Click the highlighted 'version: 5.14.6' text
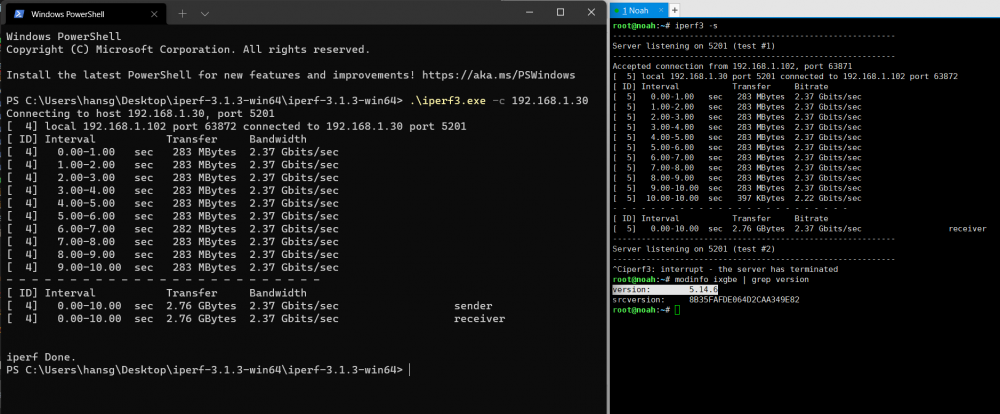This screenshot has width=1000, height=414. pos(665,290)
